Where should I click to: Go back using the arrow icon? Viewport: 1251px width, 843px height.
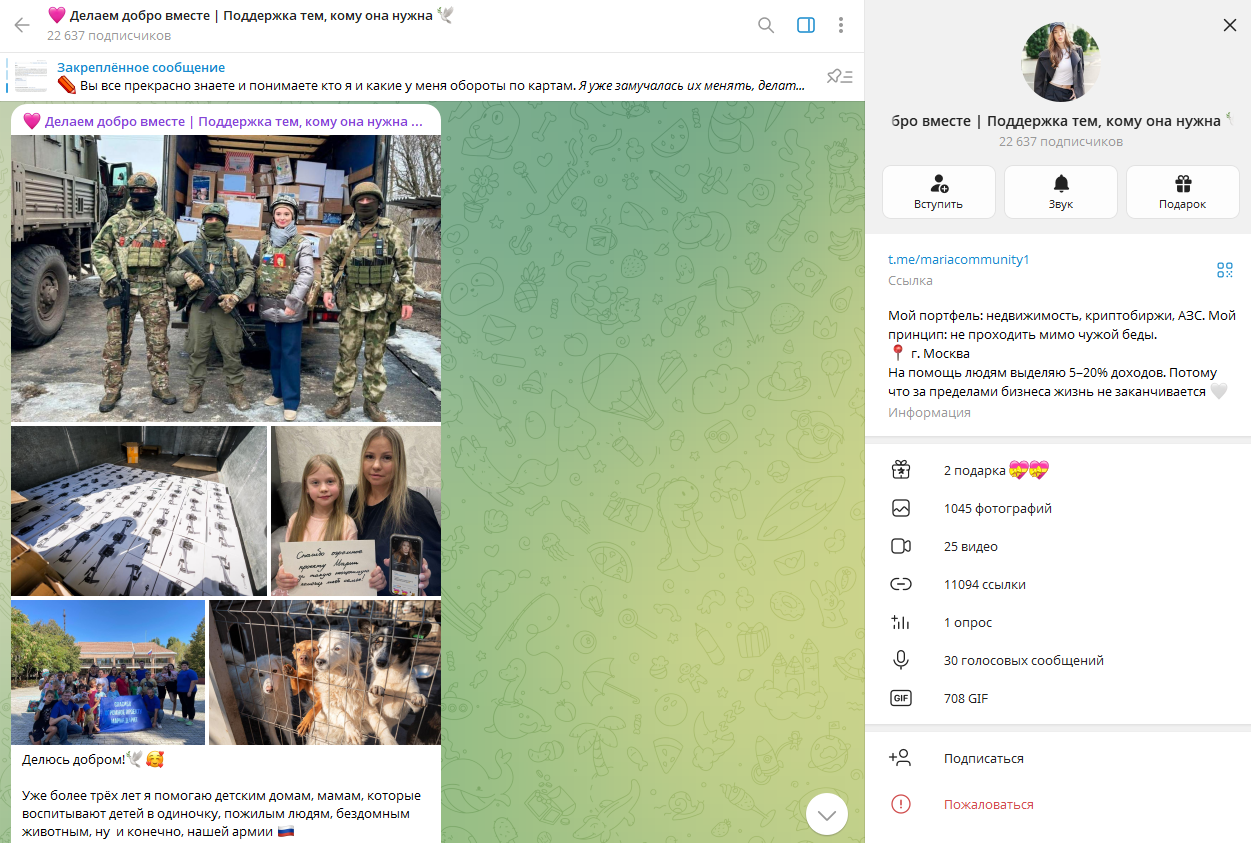22,26
